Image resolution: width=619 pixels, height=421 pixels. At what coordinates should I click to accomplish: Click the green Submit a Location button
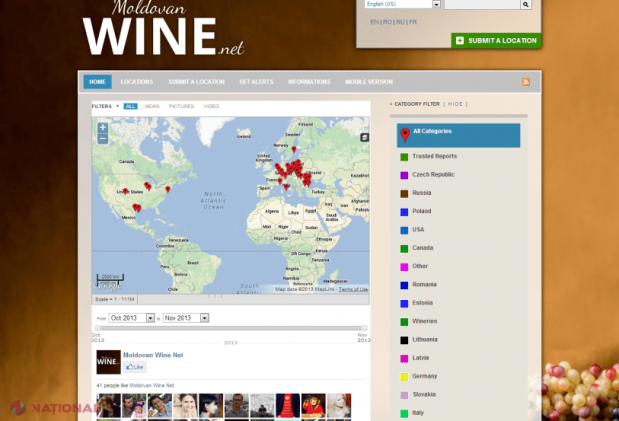[x=496, y=41]
